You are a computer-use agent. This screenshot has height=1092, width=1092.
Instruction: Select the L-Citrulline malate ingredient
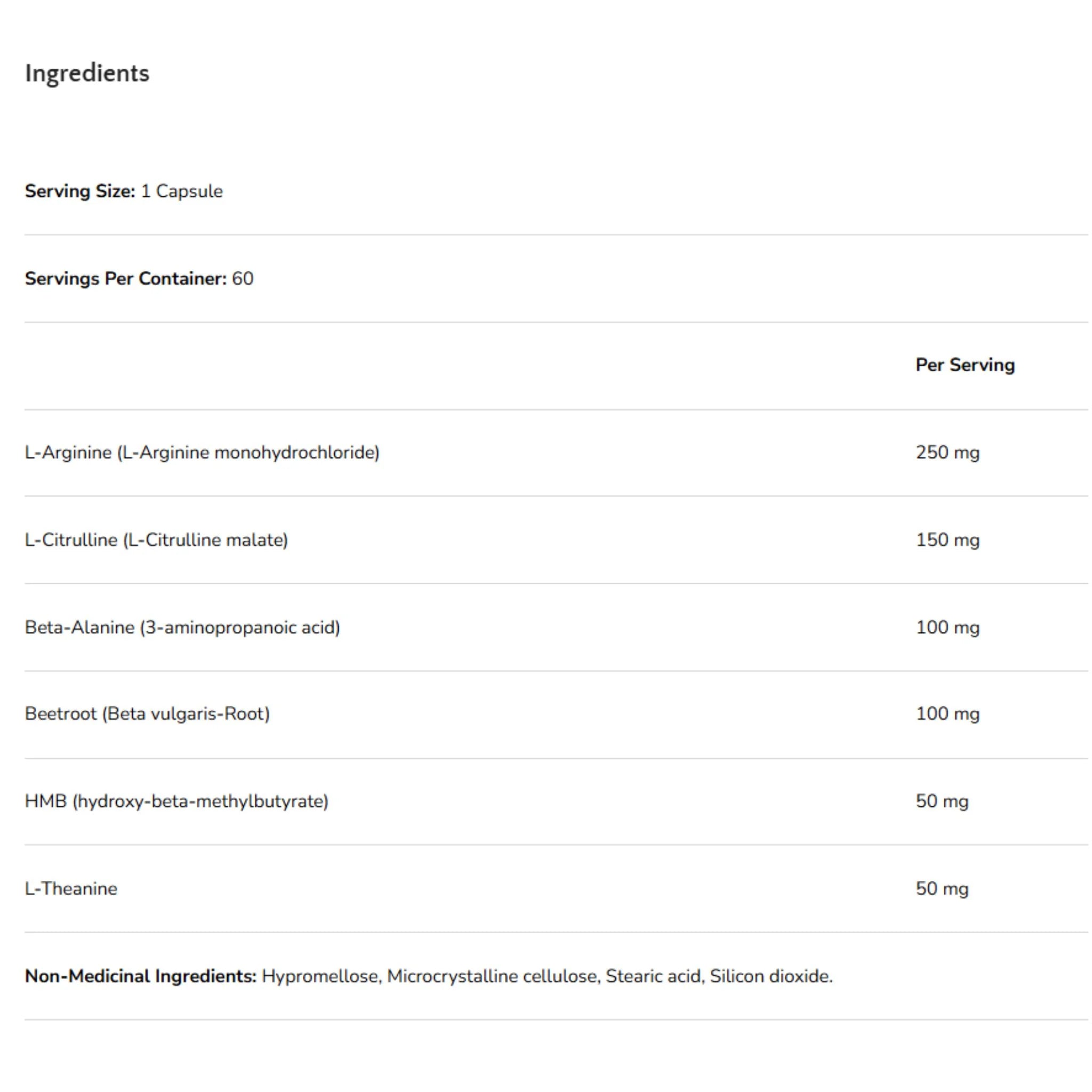tap(157, 540)
